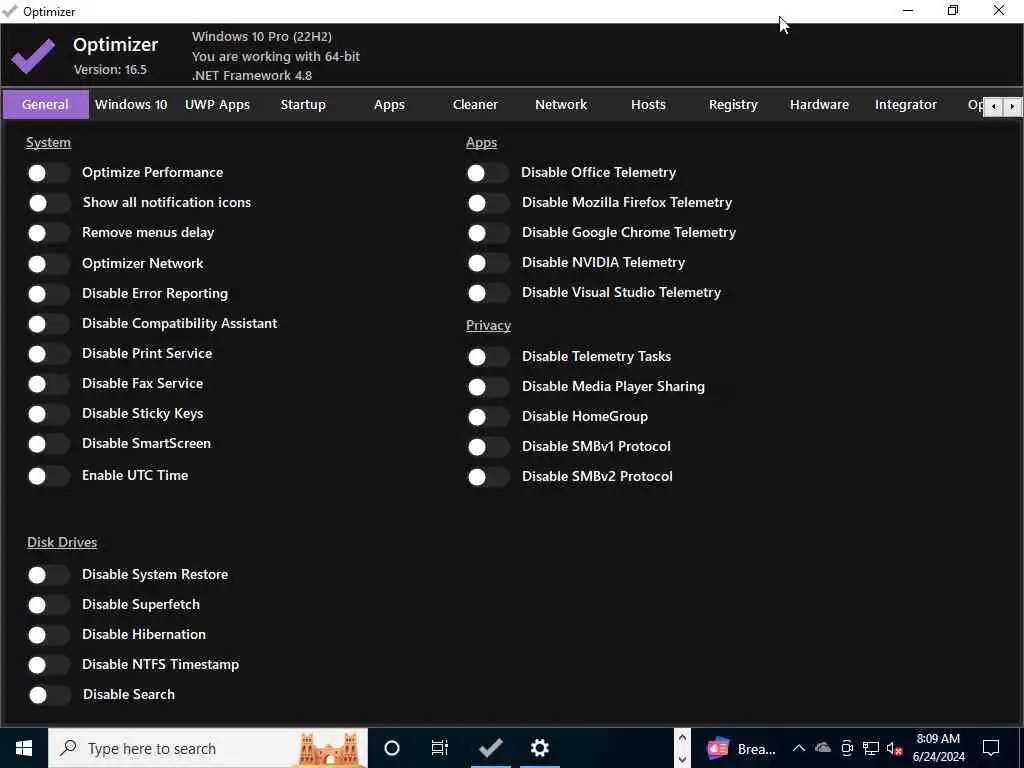Image resolution: width=1024 pixels, height=768 pixels.
Task: Toggle Disable Compatibility Assistant
Action: (x=48, y=324)
